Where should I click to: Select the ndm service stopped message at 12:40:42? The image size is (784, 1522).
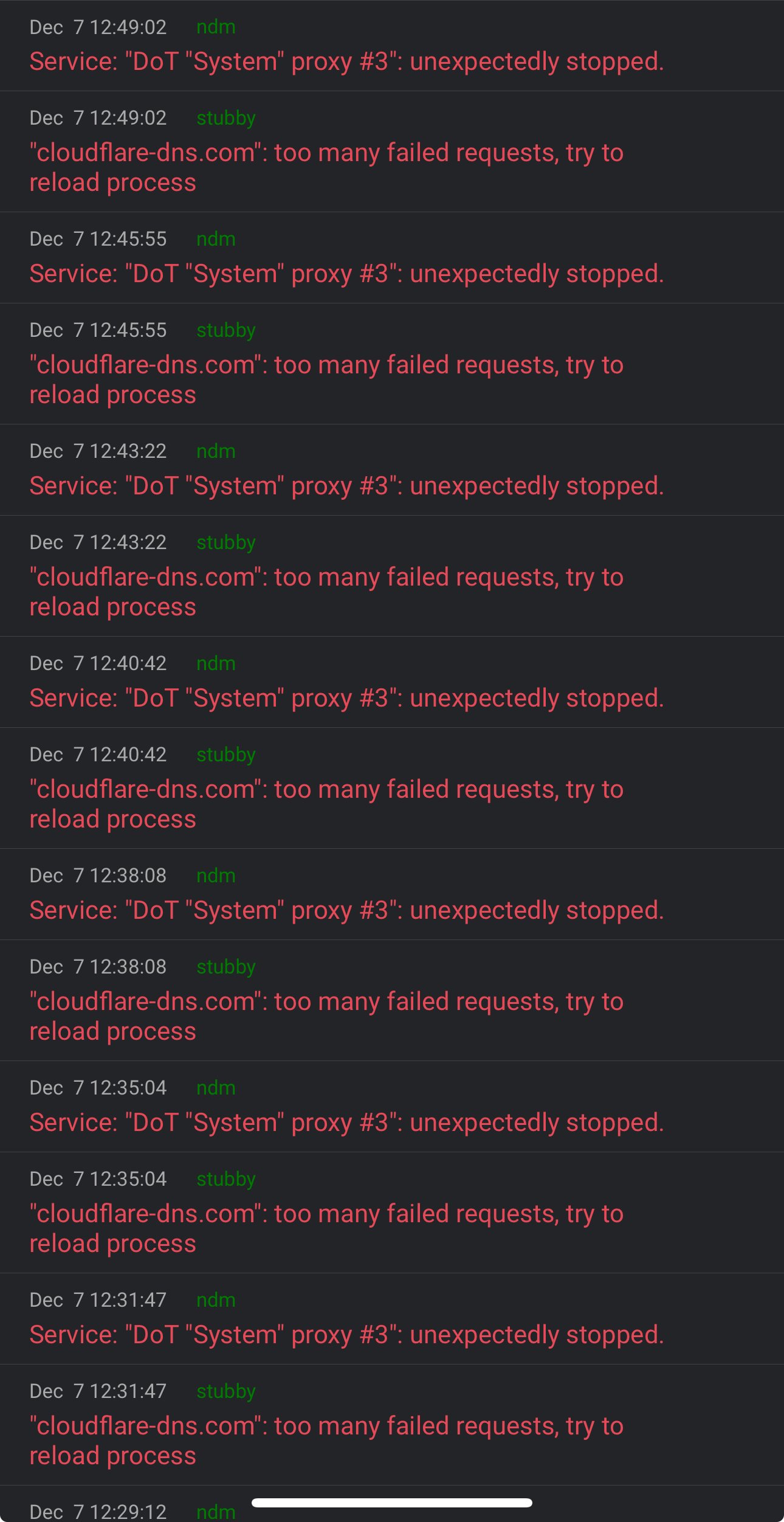pos(346,698)
